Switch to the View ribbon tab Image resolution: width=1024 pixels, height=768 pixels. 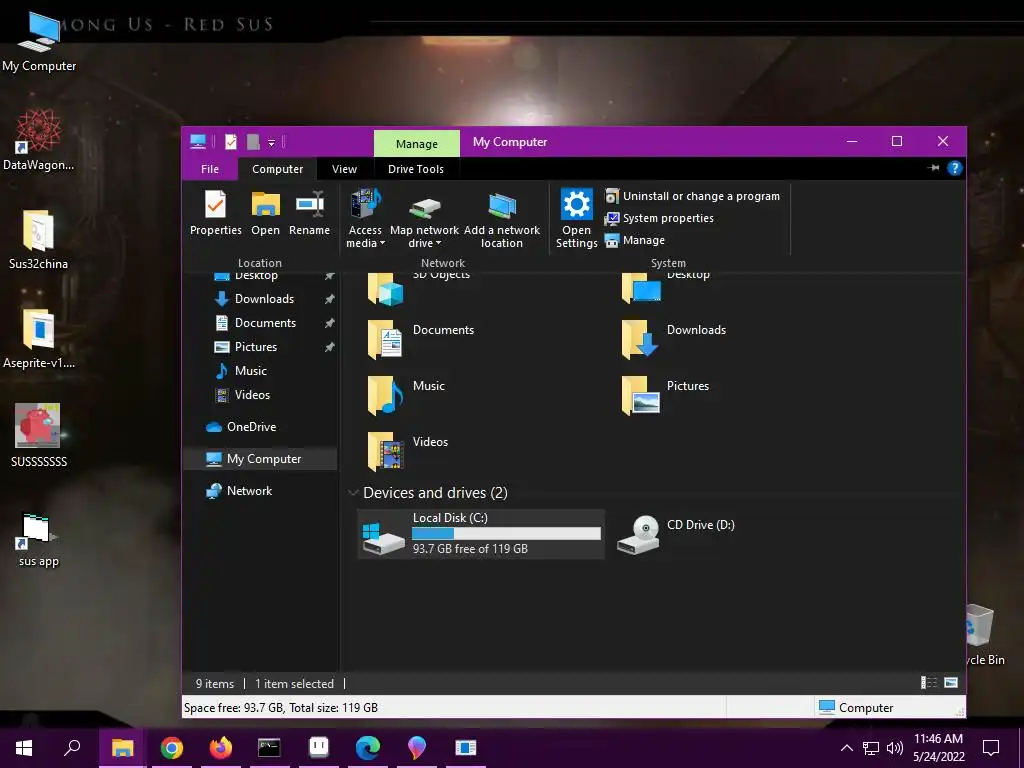344,169
